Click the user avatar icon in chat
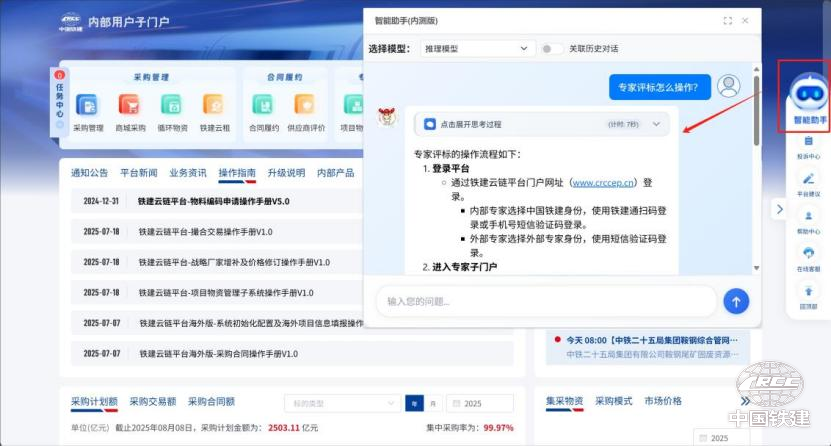This screenshot has height=446, width=831. click(729, 86)
